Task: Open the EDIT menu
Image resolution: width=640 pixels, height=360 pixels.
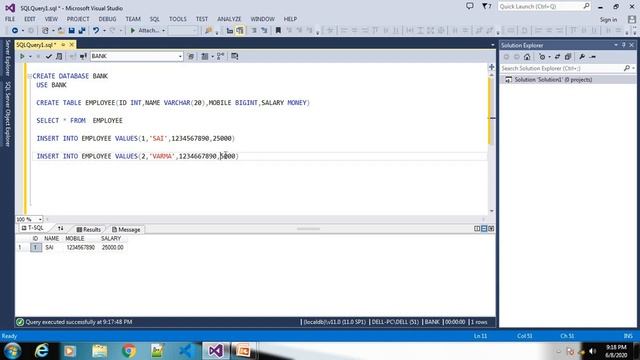Action: [x=30, y=19]
